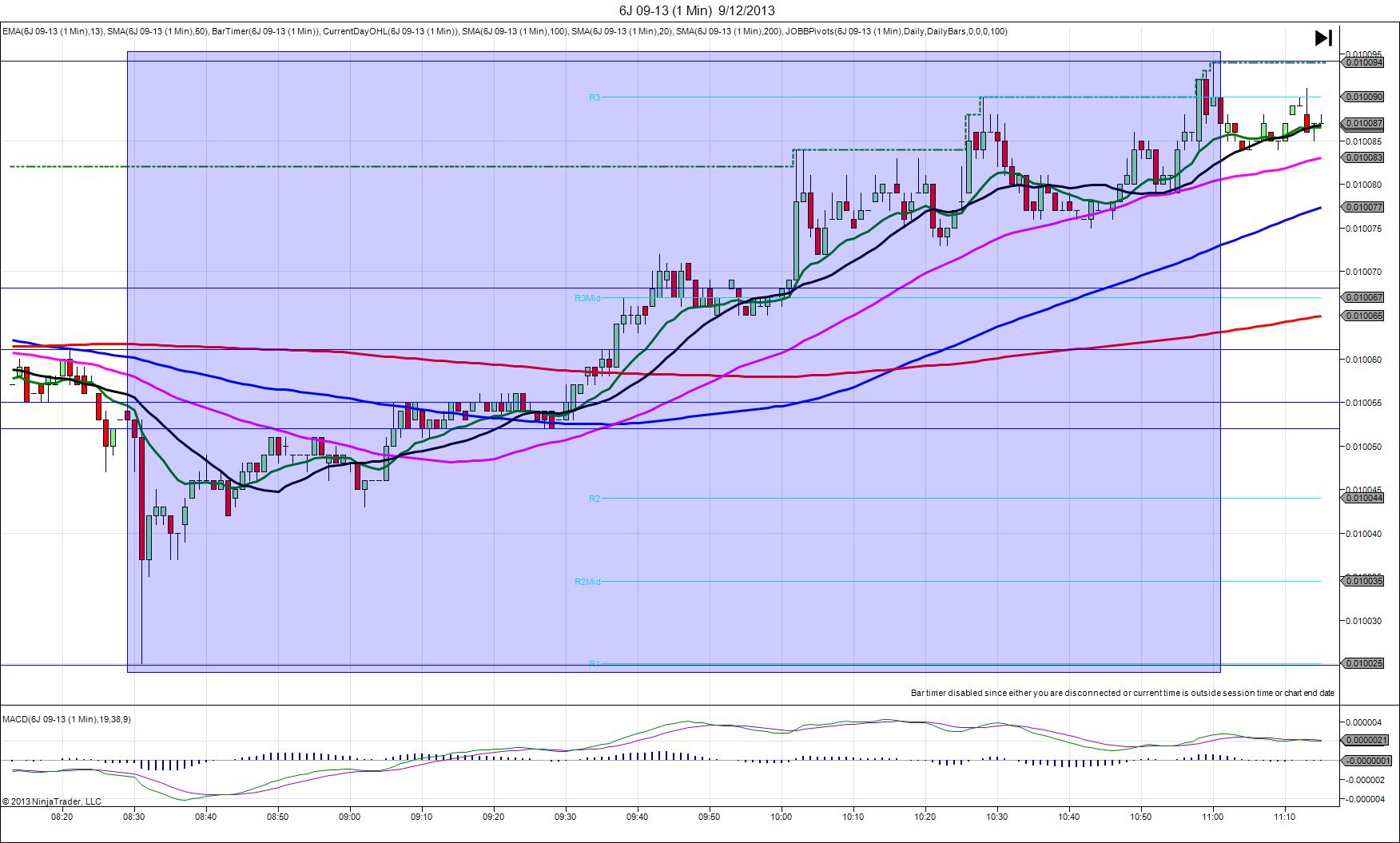The width and height of the screenshot is (1400, 843).
Task: Select the 0.0000021 MACD value marker
Action: pos(1366,740)
